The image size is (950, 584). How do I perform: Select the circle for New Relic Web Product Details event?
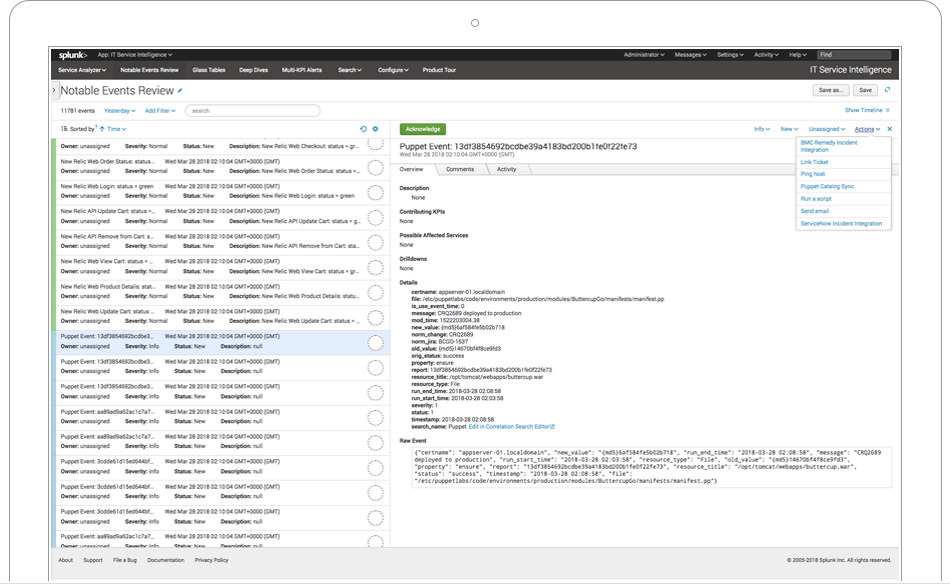click(x=376, y=293)
